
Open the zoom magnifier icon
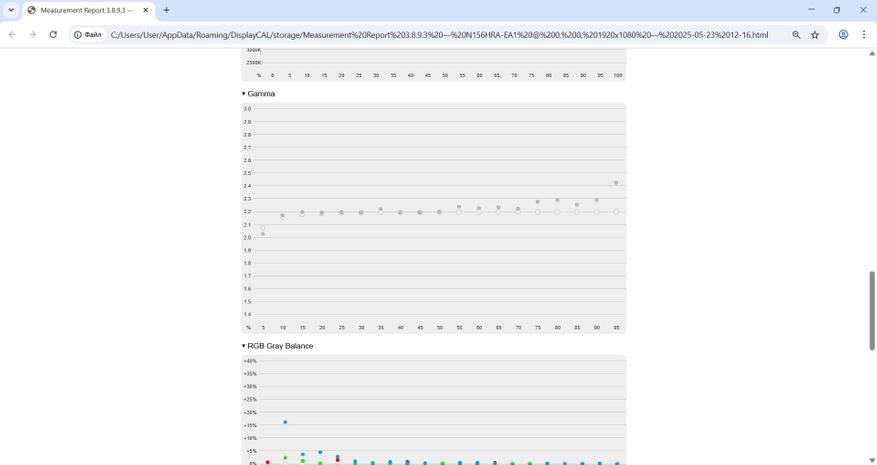tap(796, 35)
